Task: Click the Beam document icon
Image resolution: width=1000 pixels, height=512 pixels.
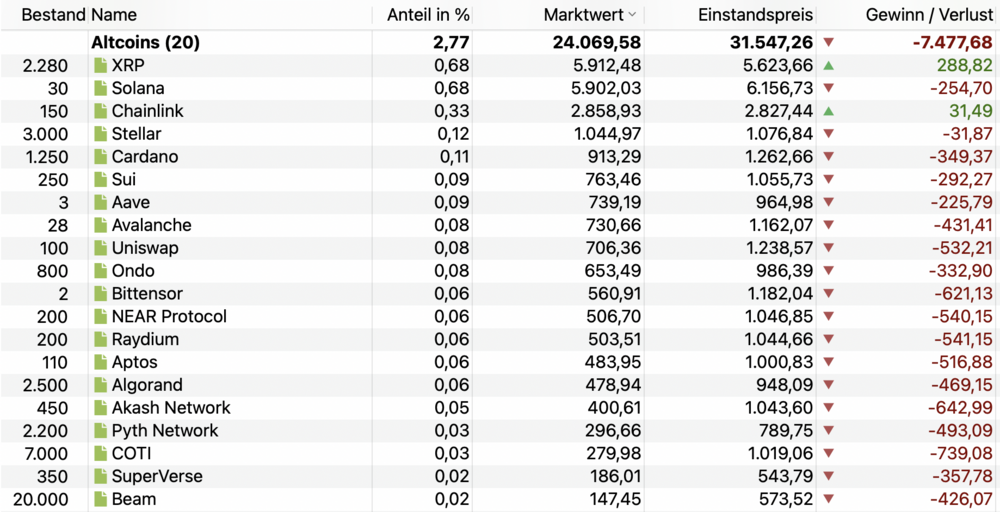Action: click(100, 499)
